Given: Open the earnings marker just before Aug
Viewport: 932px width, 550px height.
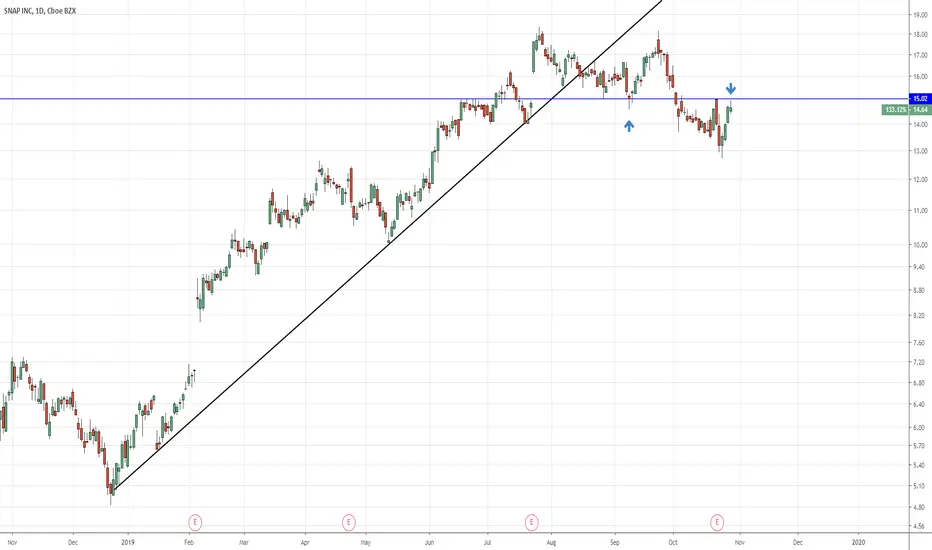Looking at the screenshot, I should [x=531, y=523].
